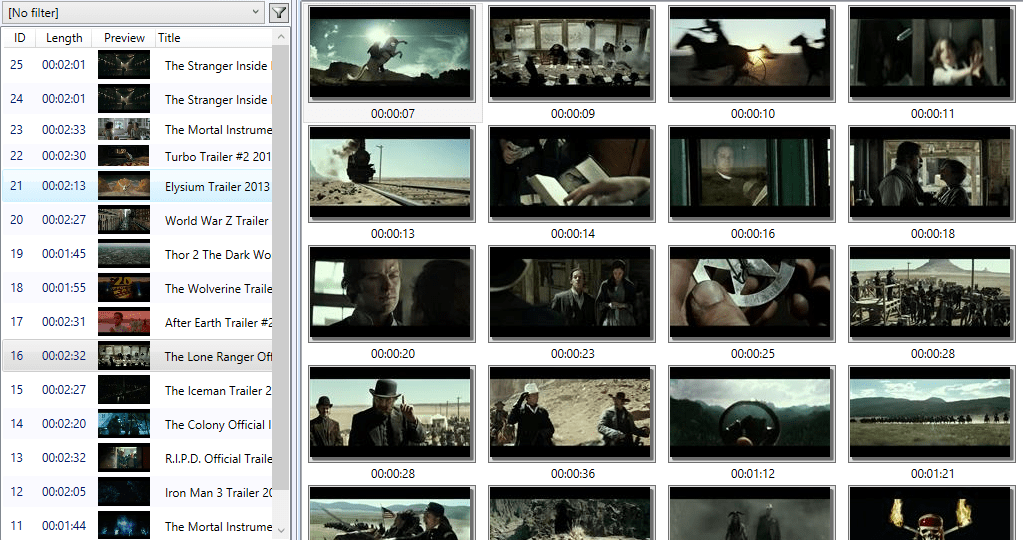Click the video list vertical scrollbar thumb
Screen dimensions: 1023x540
pos(281,267)
